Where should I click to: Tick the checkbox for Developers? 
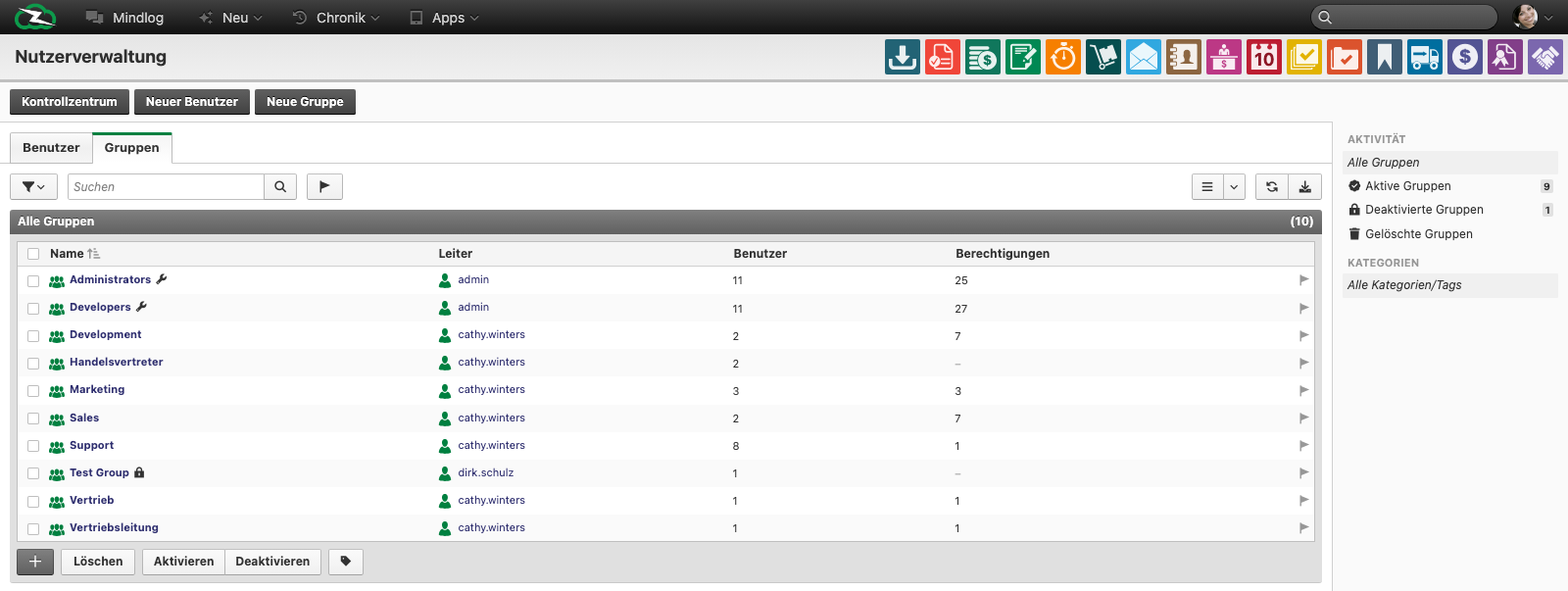pyautogui.click(x=33, y=309)
